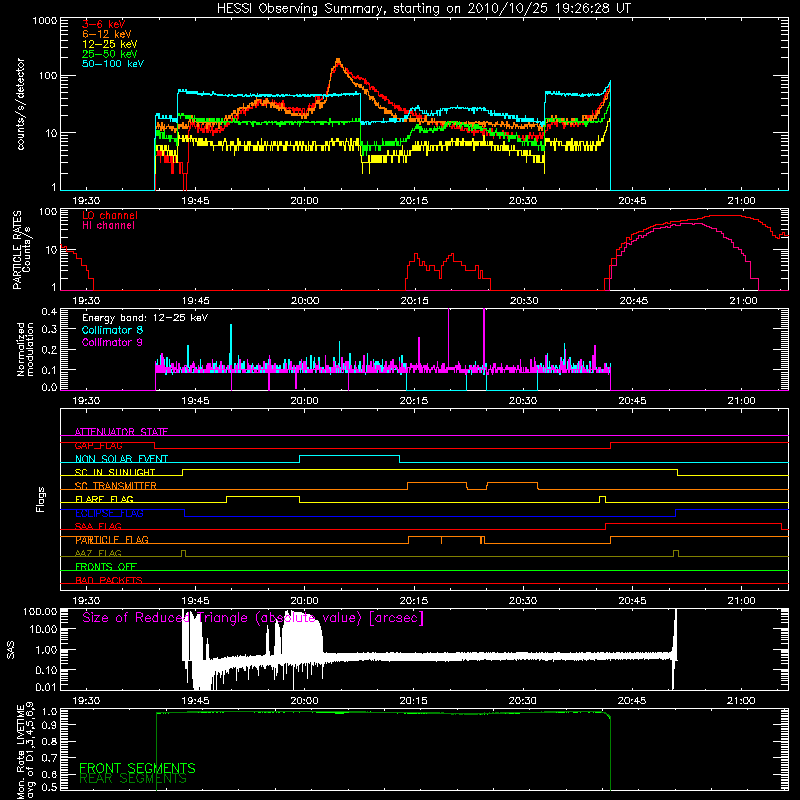Viewport: 800px width, 800px height.
Task: Click the 20:30 tick label under flags panel
Action: point(523,601)
